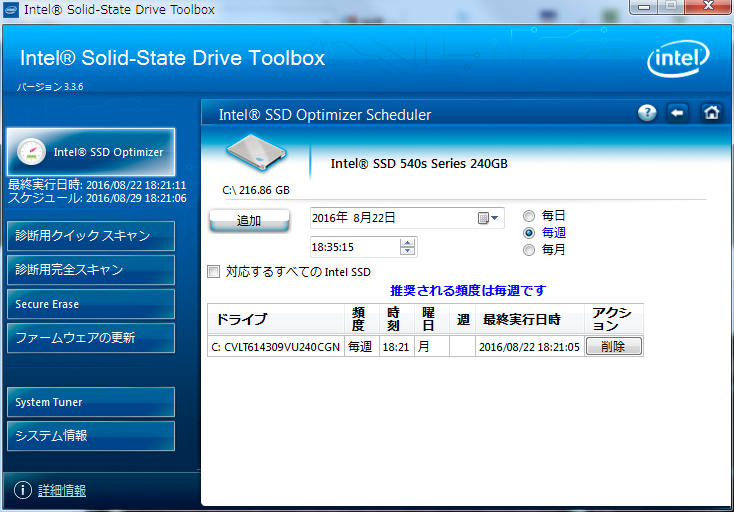Viewport: 734px width, 512px height.
Task: Click the 曜日 column header
Action: [432, 319]
